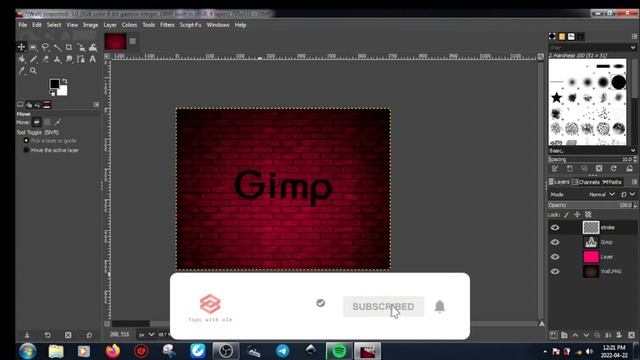The image size is (640, 360).
Task: Toggle lock position and size
Action: 577,214
